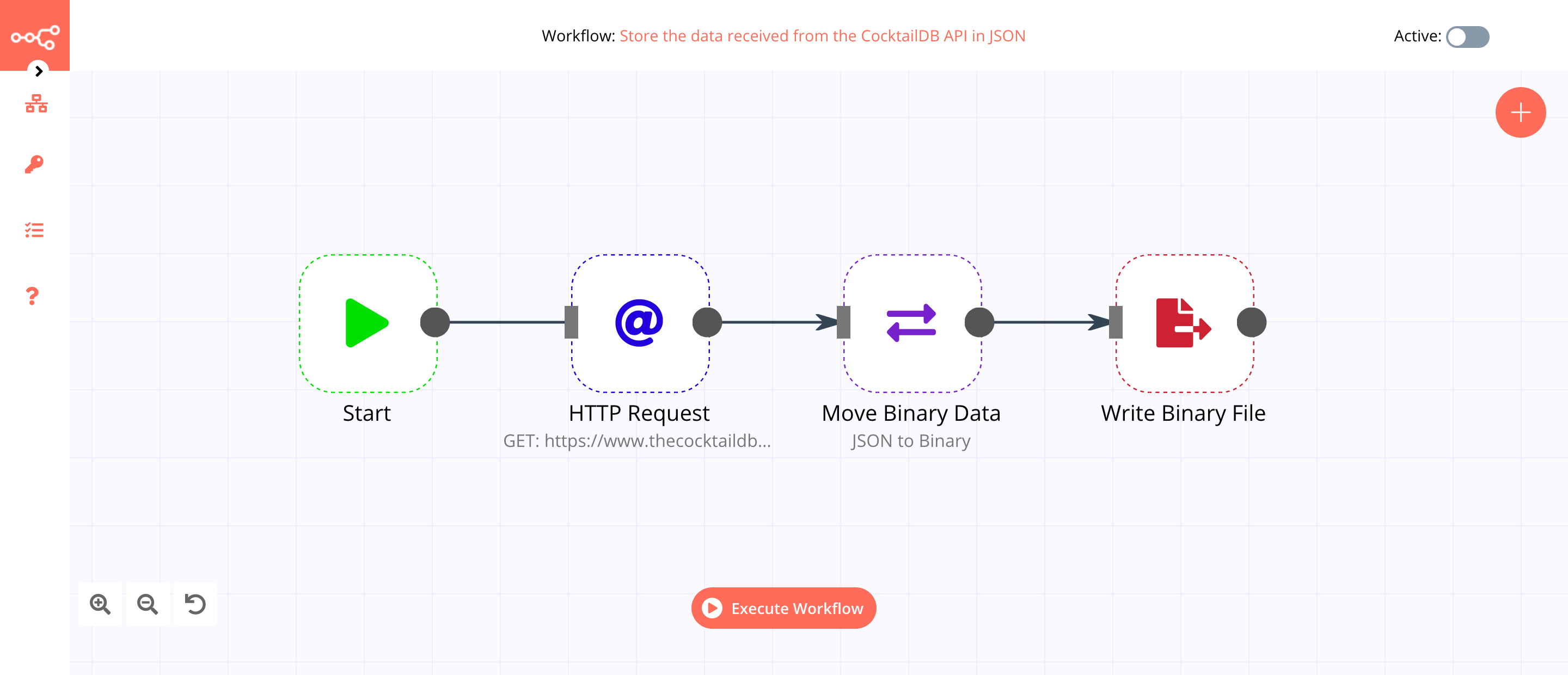This screenshot has height=675, width=1568.
Task: Click the execution list icon in sidebar
Action: pyautogui.click(x=35, y=230)
